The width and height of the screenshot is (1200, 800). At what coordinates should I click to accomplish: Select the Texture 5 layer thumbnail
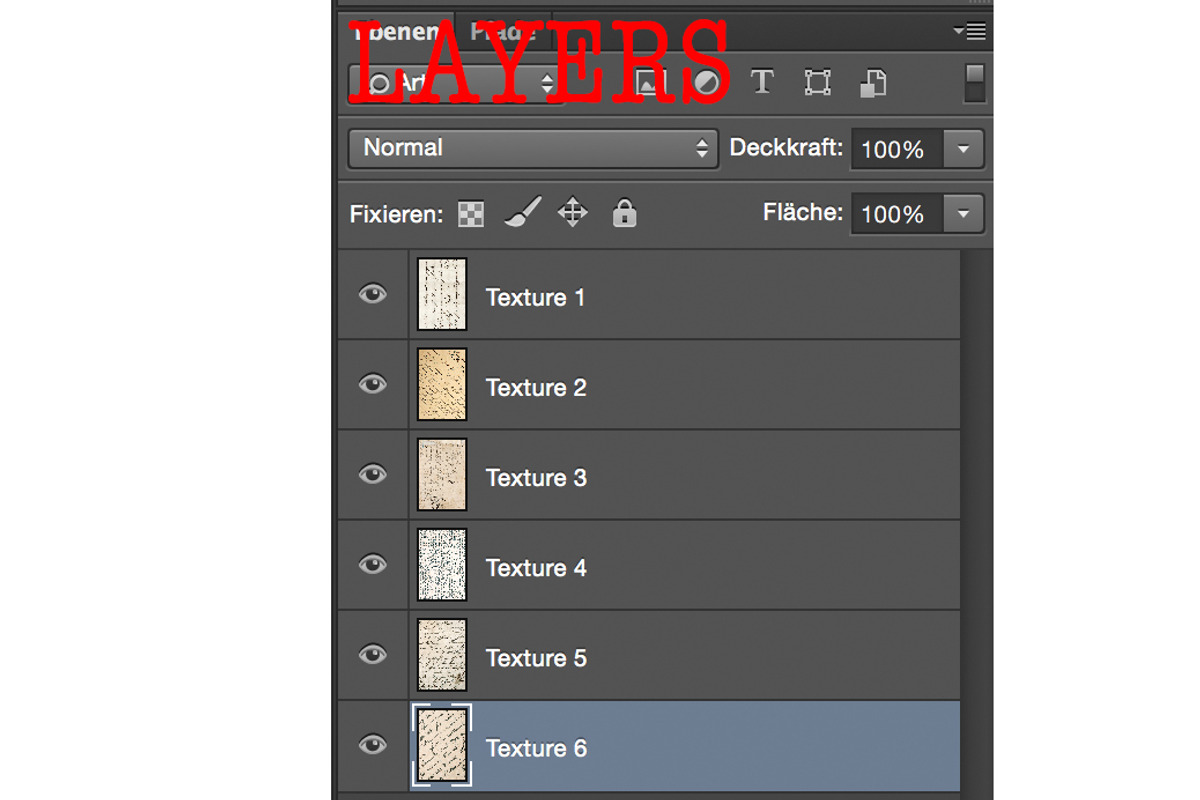pos(442,654)
